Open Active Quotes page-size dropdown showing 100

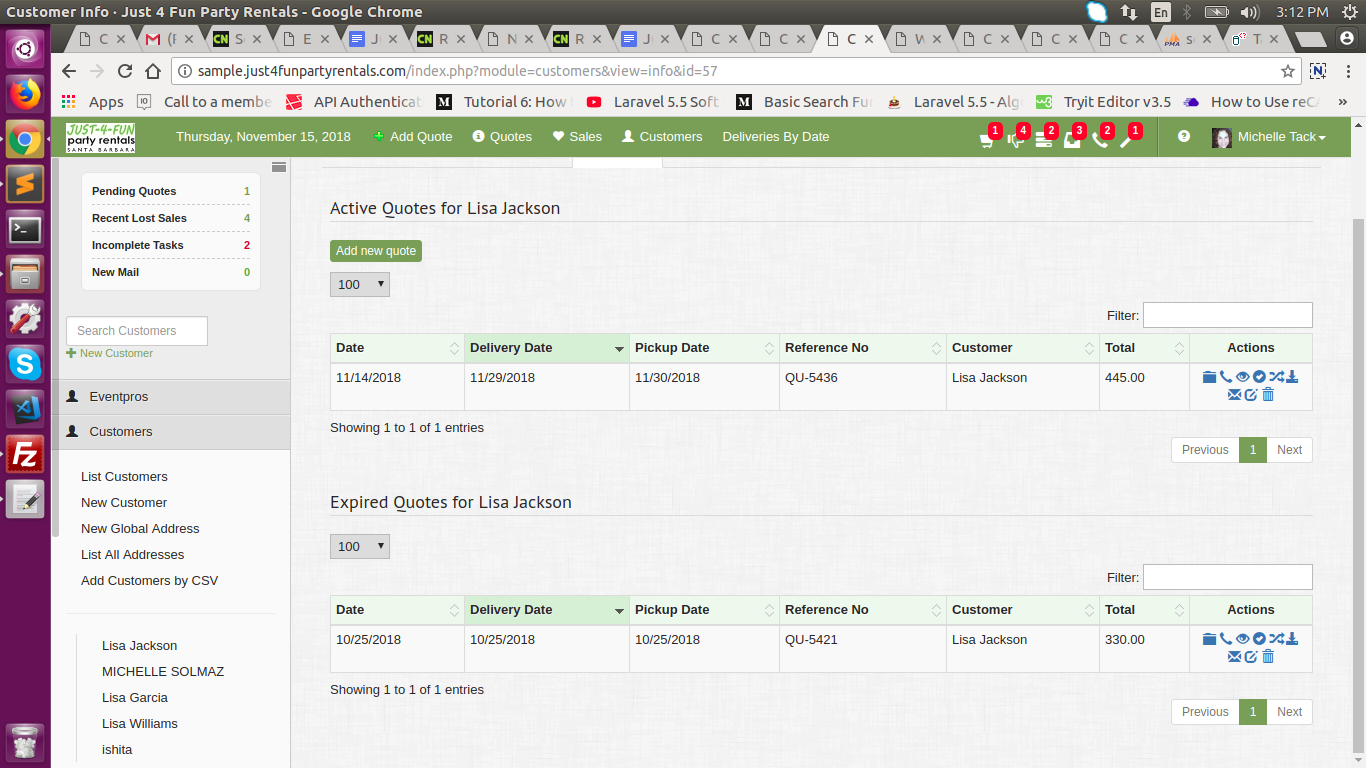(x=360, y=285)
